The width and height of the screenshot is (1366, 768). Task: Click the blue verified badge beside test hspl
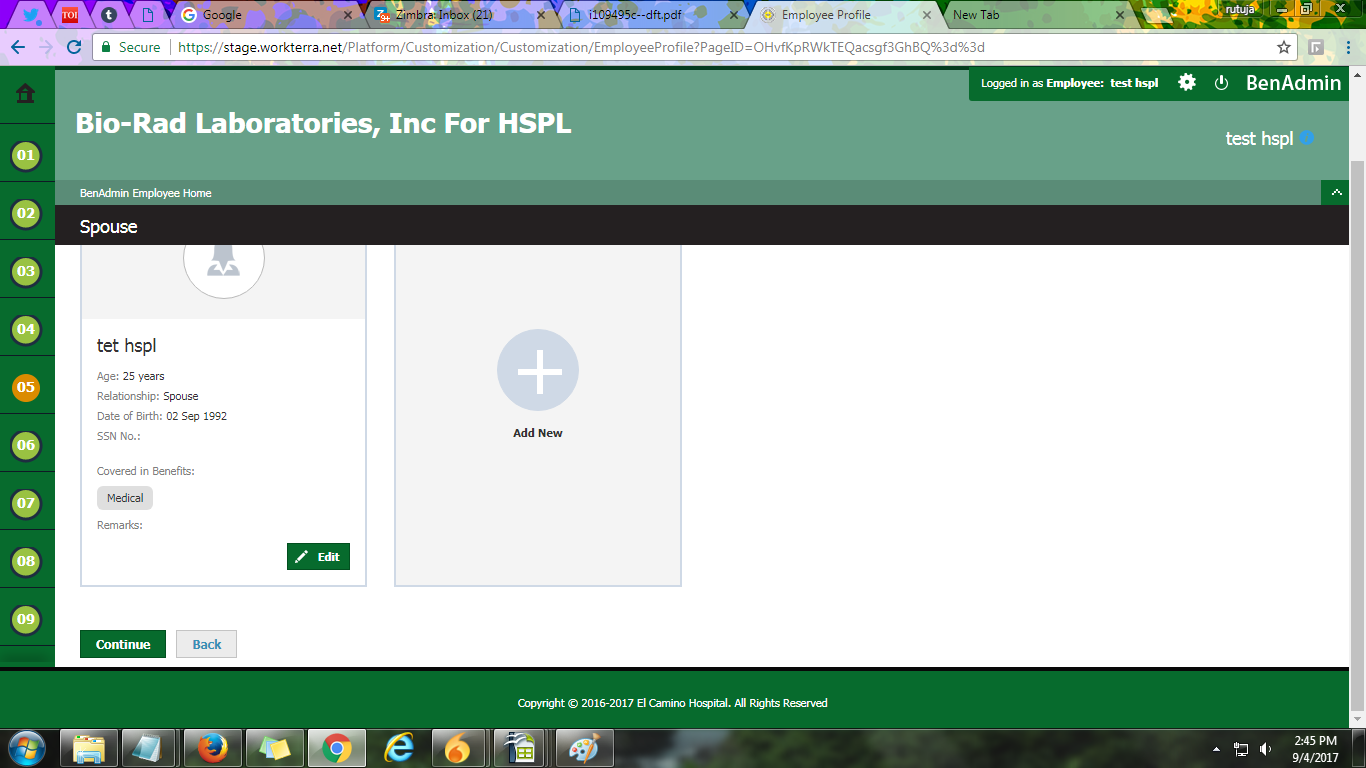1307,138
